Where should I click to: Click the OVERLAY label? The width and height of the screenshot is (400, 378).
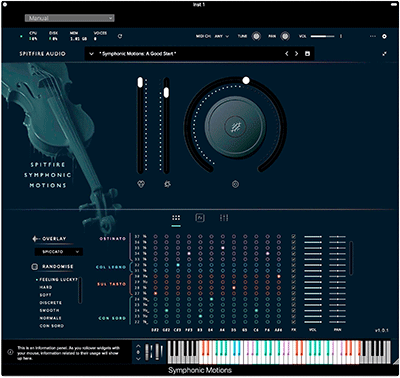(54, 239)
